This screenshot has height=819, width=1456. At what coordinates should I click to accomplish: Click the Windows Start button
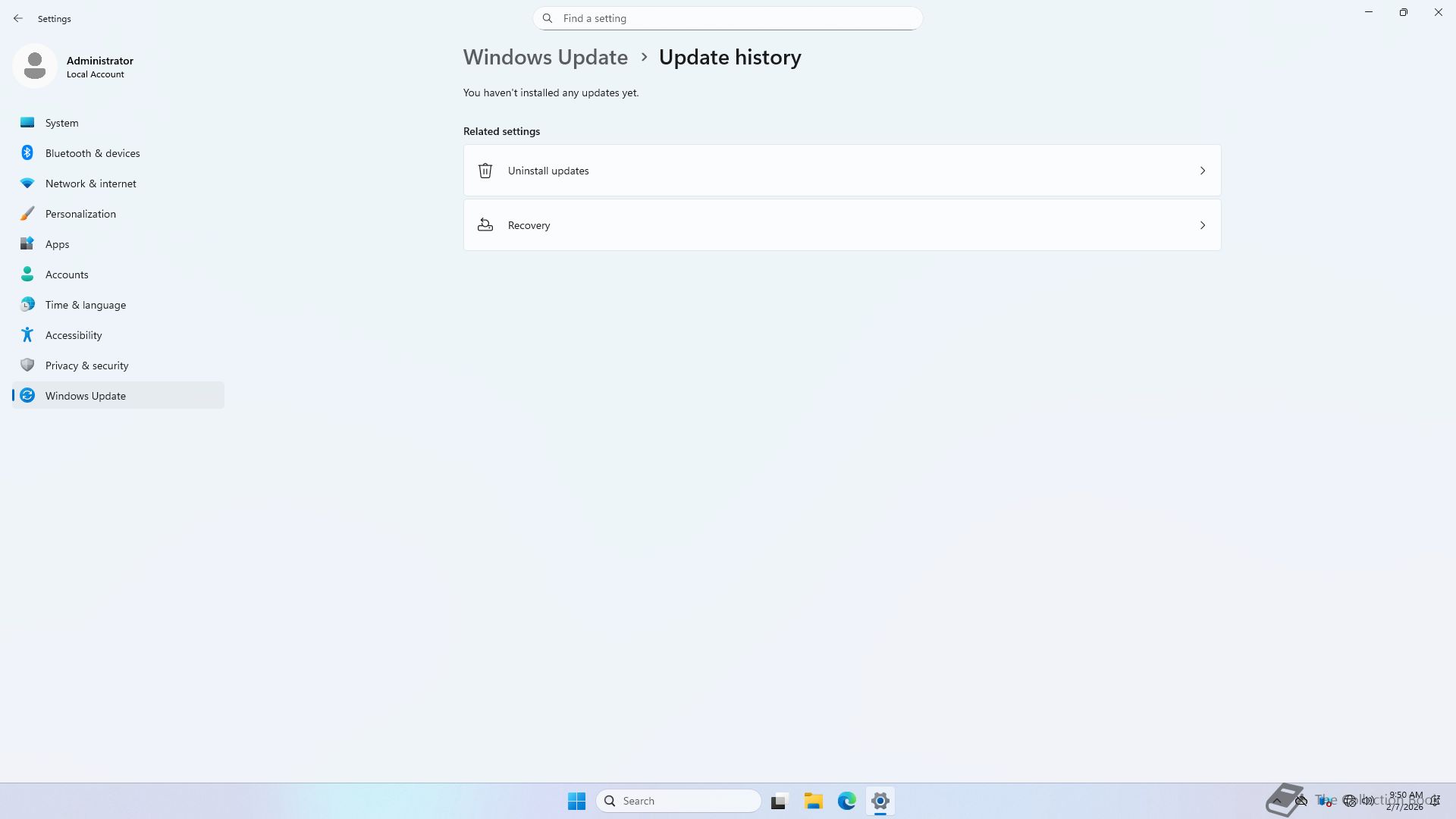(576, 801)
